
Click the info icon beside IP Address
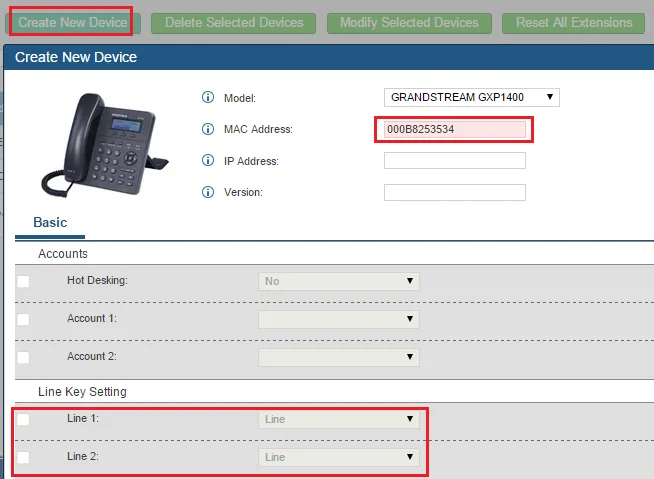[x=209, y=161]
